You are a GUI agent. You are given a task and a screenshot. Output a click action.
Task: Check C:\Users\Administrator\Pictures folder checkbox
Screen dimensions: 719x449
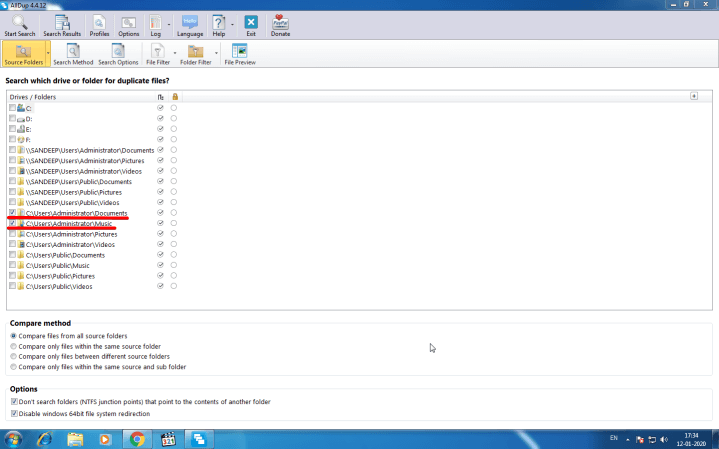12,234
